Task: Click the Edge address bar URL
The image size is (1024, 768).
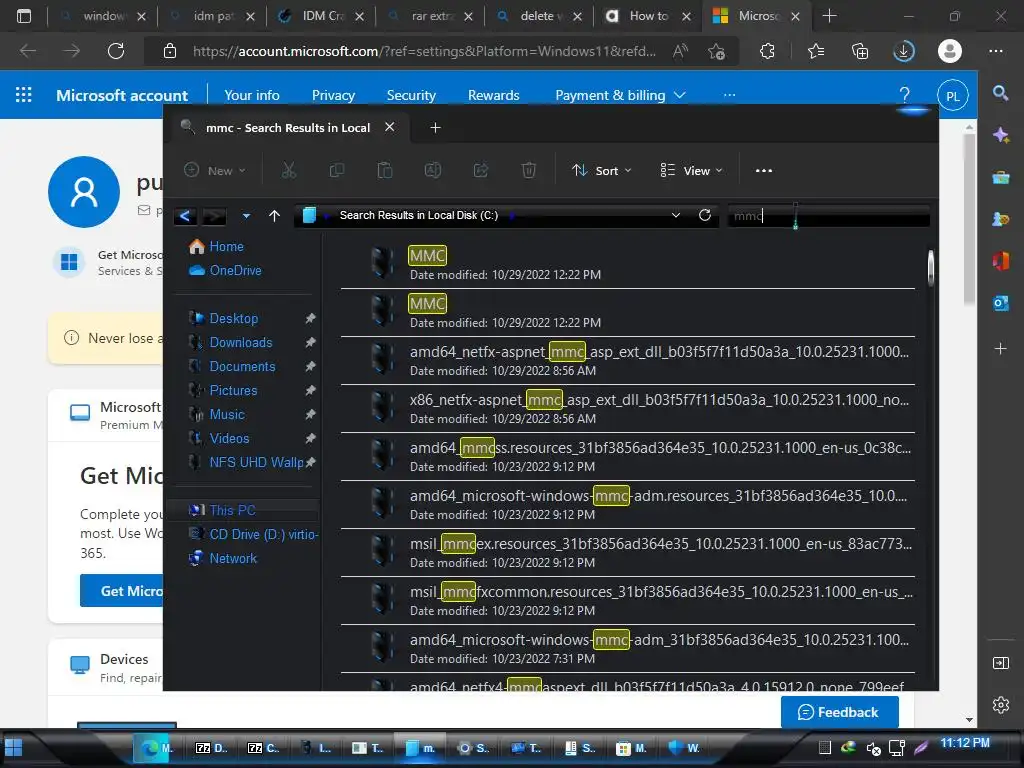Action: (x=424, y=51)
